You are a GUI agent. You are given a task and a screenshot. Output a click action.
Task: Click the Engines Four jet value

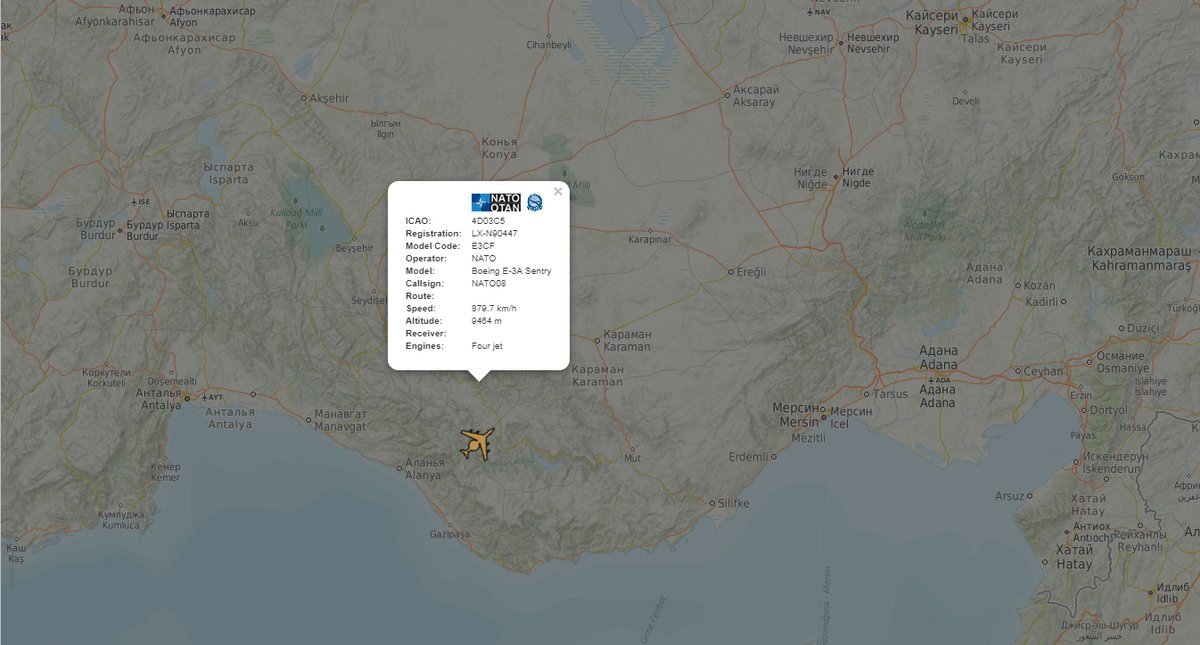(x=488, y=346)
